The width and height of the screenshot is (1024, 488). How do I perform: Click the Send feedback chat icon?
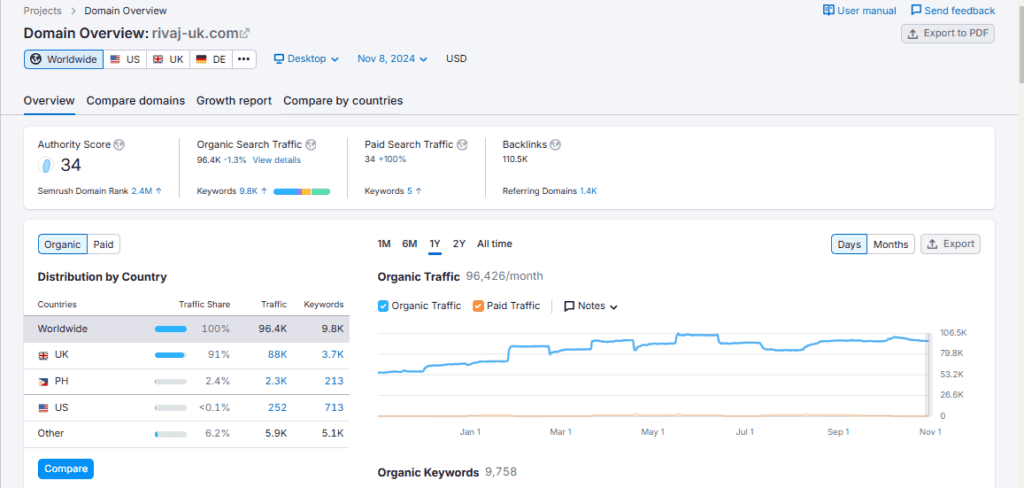pos(916,11)
